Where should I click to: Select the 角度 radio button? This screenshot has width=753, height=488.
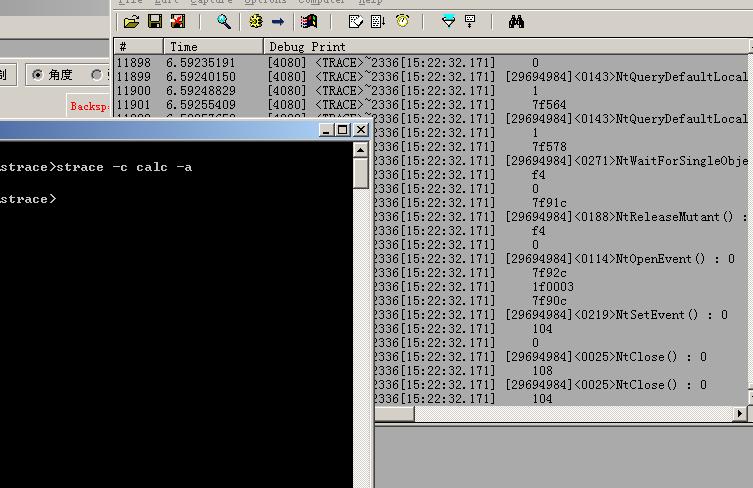coord(37,75)
